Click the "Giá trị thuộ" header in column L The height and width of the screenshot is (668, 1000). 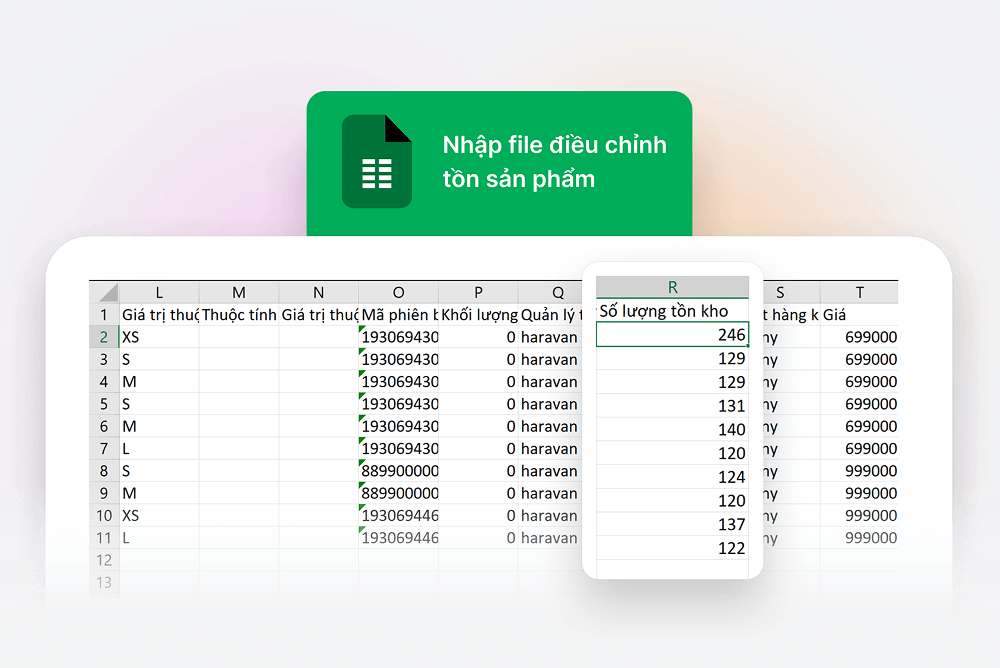(159, 315)
